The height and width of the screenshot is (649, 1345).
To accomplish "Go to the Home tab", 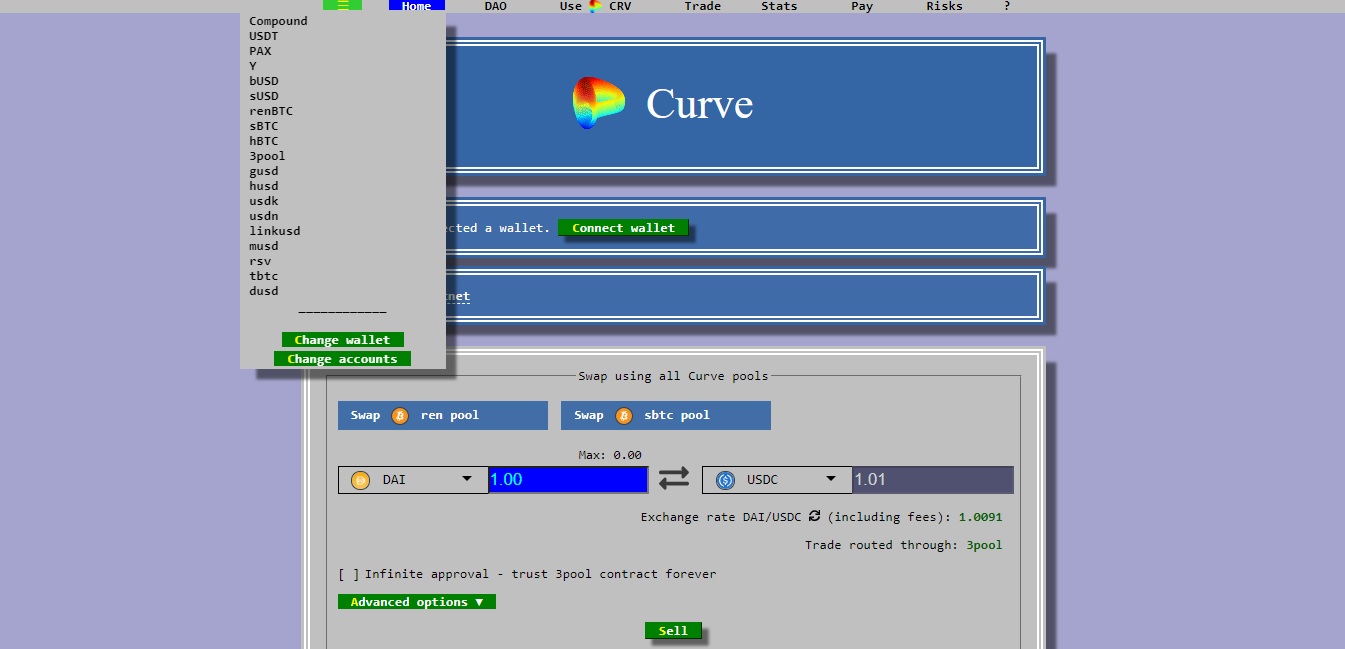I will [416, 6].
